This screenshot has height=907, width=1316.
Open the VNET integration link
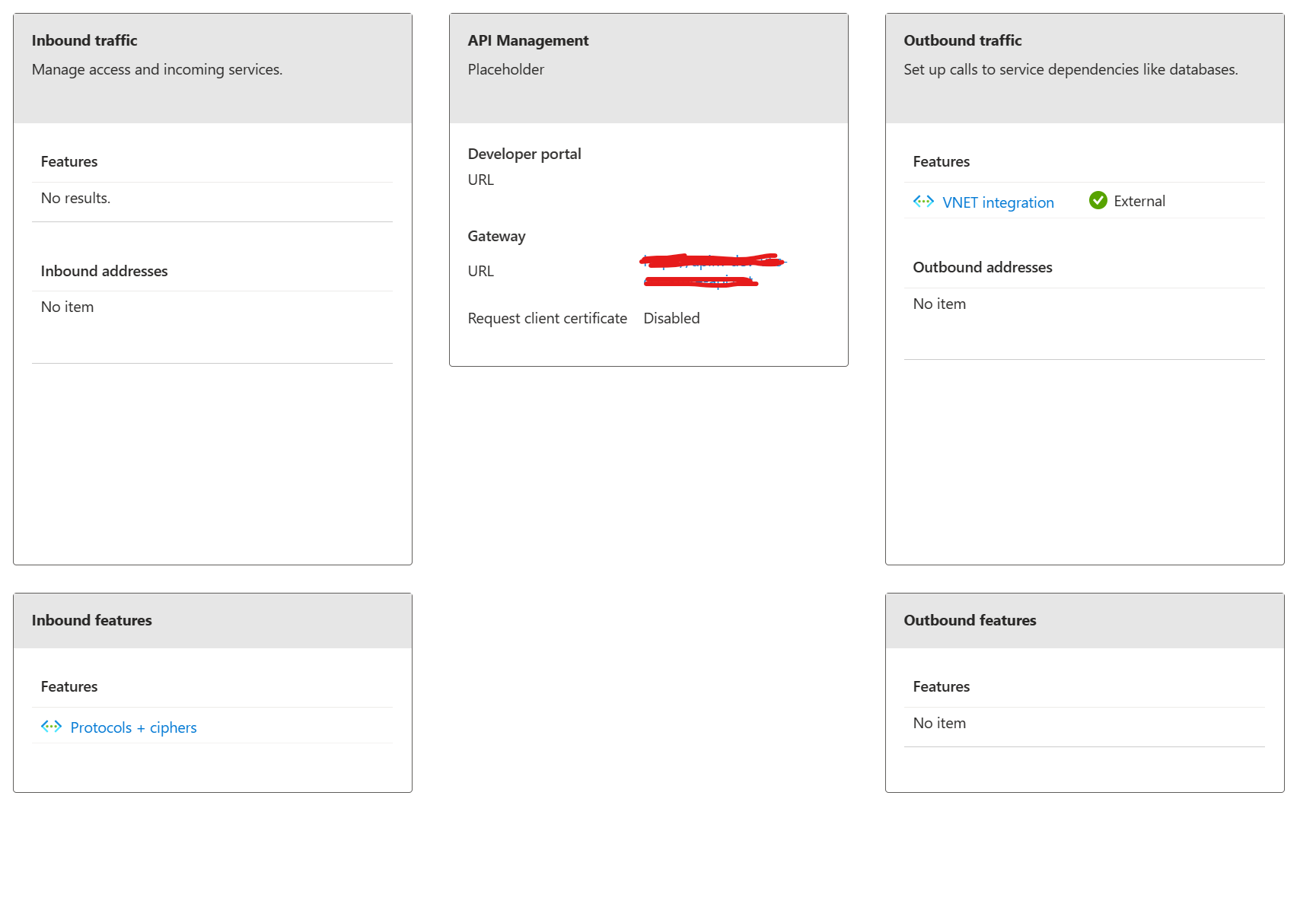pyautogui.click(x=998, y=202)
